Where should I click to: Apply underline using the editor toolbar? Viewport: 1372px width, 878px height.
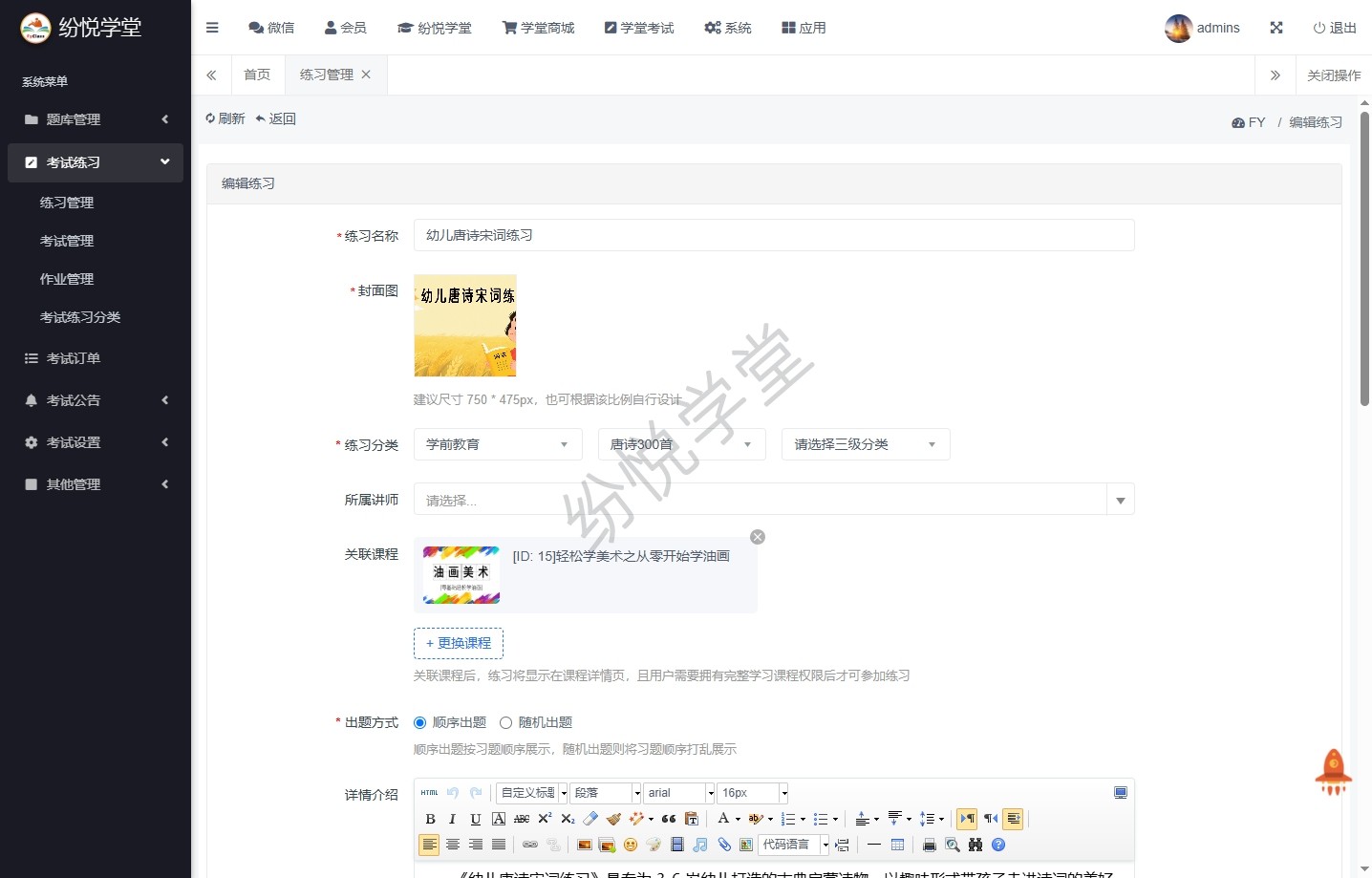click(x=475, y=819)
